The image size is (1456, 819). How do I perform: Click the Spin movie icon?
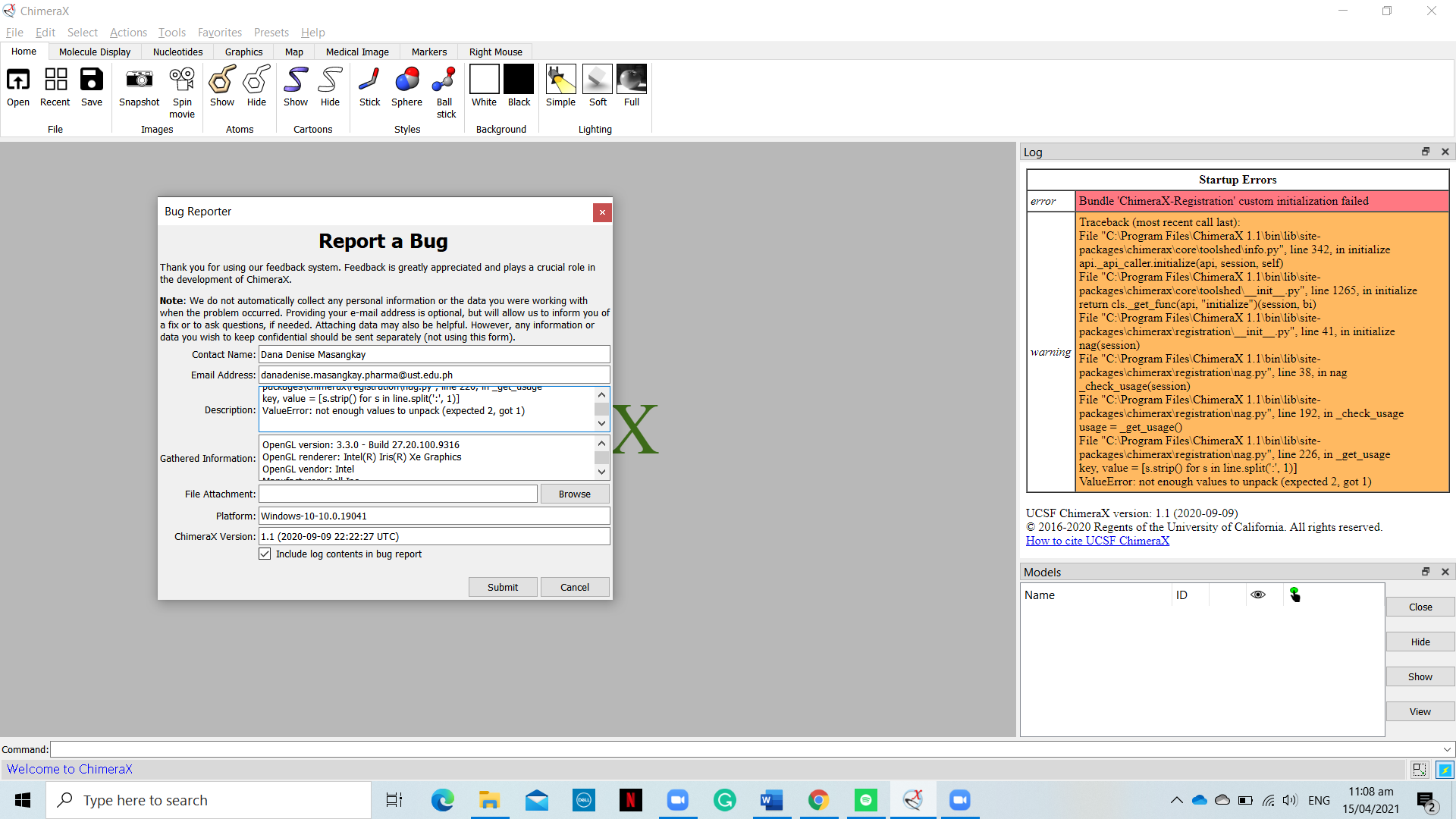182,80
